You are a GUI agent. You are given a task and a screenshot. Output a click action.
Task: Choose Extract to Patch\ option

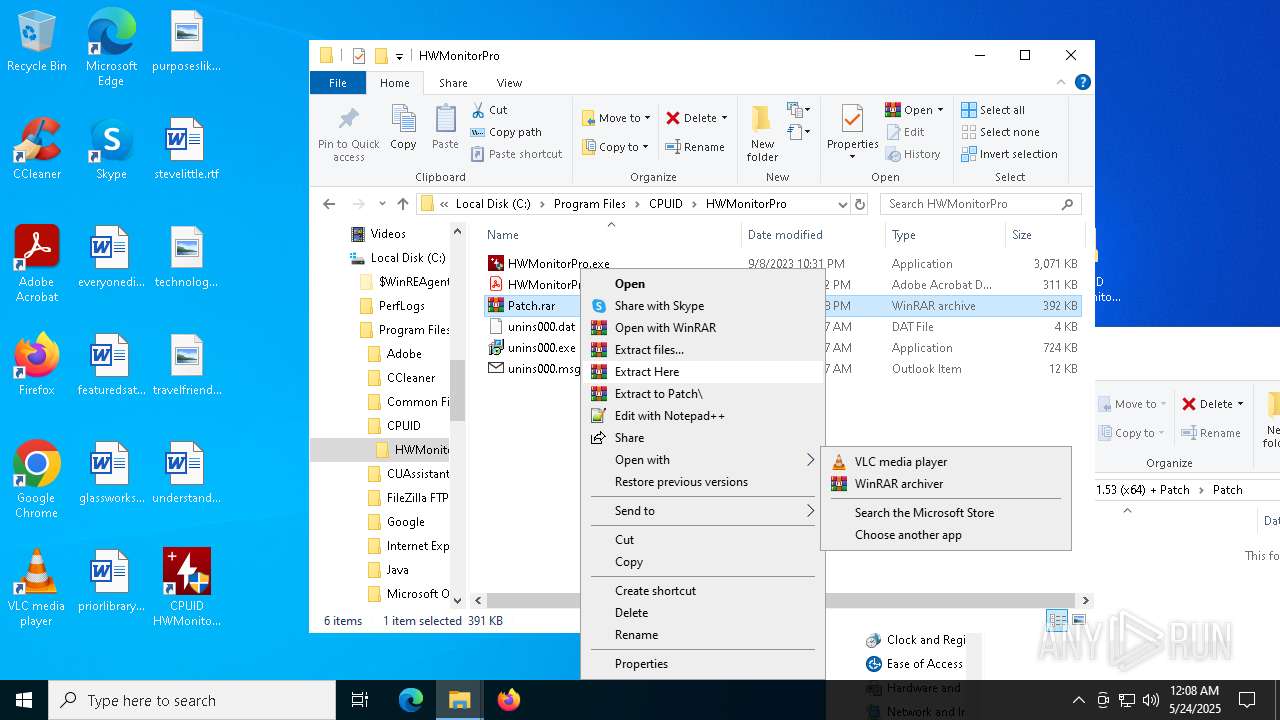pos(703,394)
